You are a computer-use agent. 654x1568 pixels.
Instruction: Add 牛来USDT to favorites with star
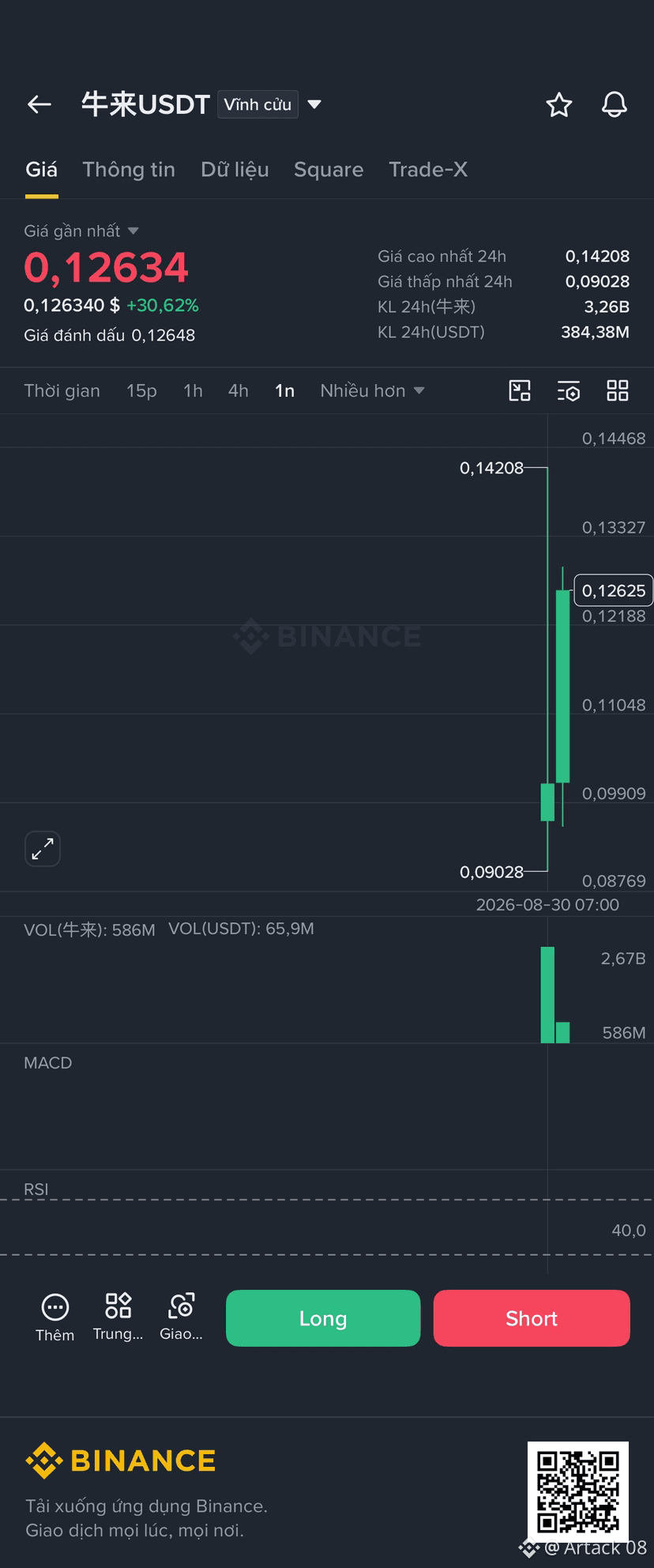(x=559, y=104)
